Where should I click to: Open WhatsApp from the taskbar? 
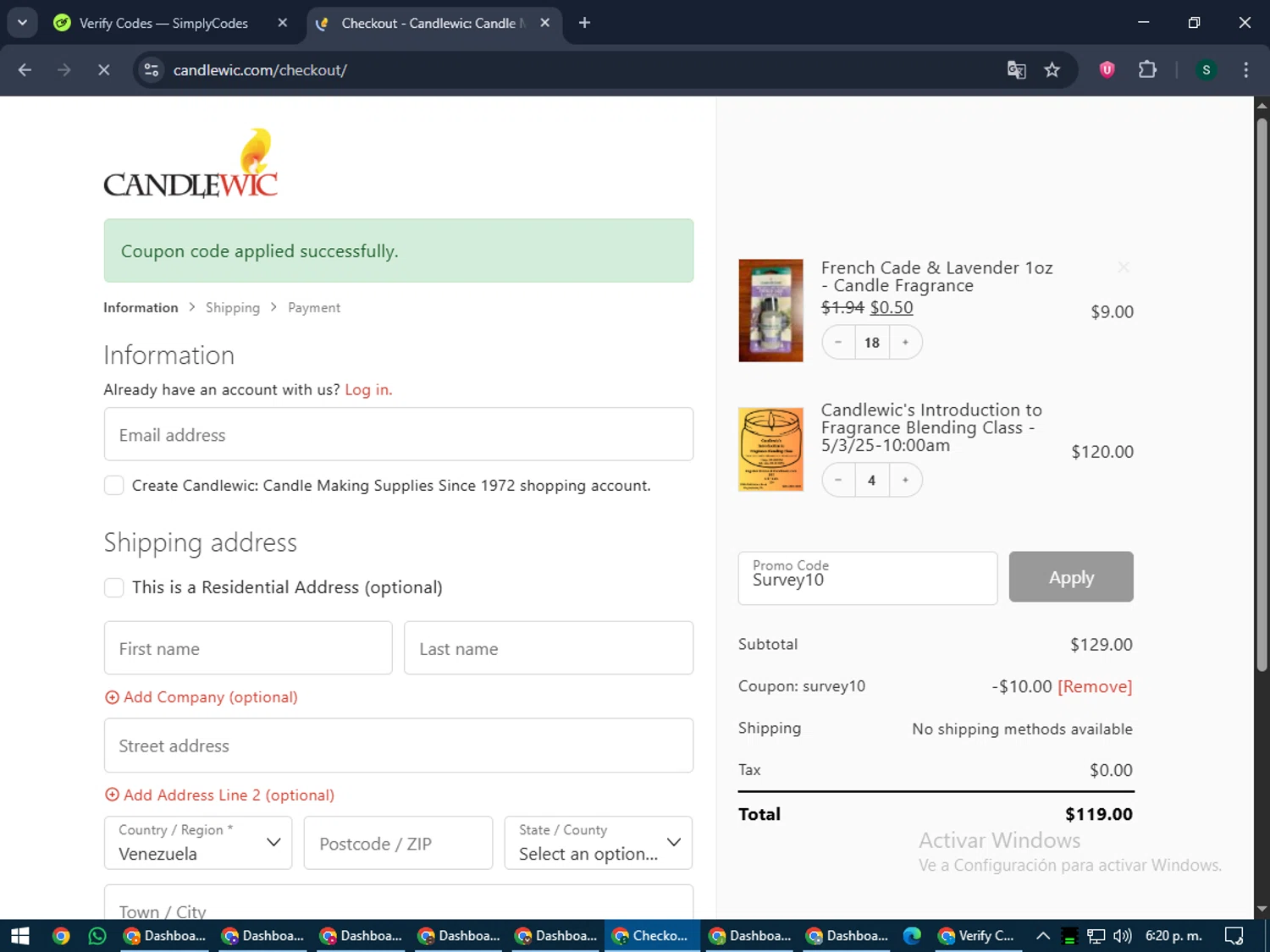(x=97, y=936)
